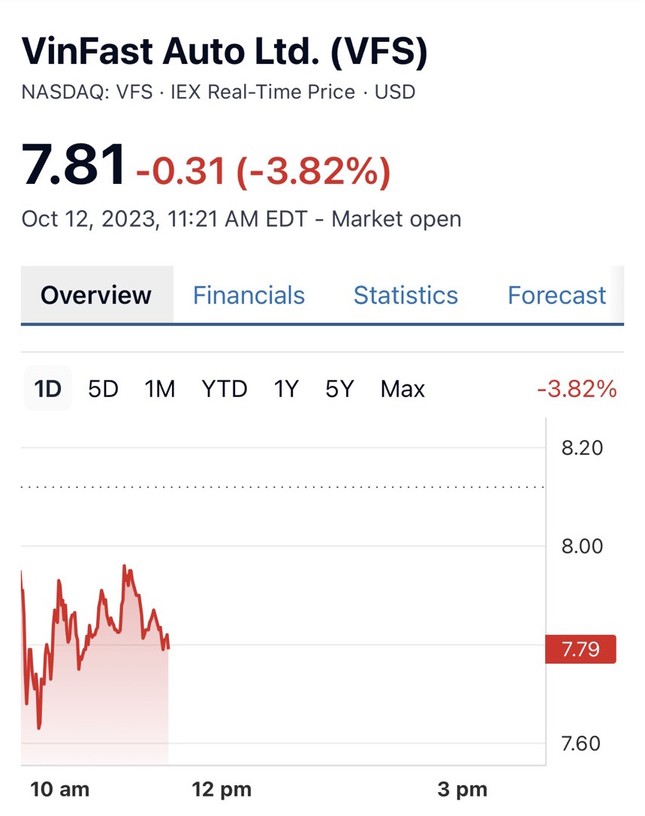The width and height of the screenshot is (645, 816).
Task: Show the Max range chart
Action: pos(402,389)
